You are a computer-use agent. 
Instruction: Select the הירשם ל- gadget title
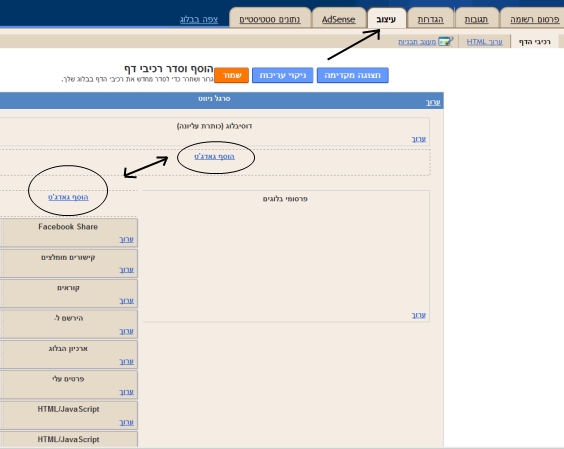point(68,318)
